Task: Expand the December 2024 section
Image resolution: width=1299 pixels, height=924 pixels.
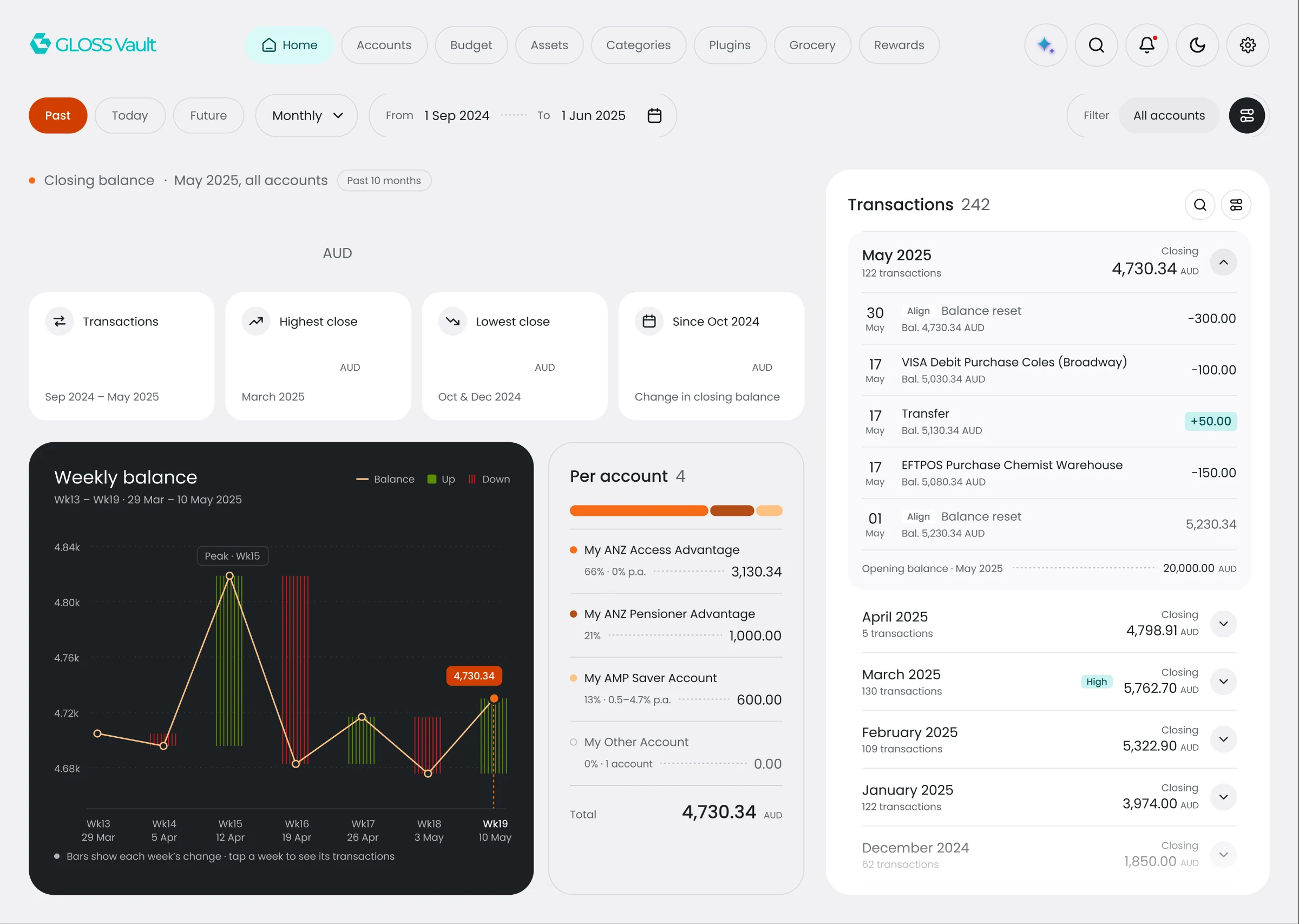Action: coord(1223,855)
